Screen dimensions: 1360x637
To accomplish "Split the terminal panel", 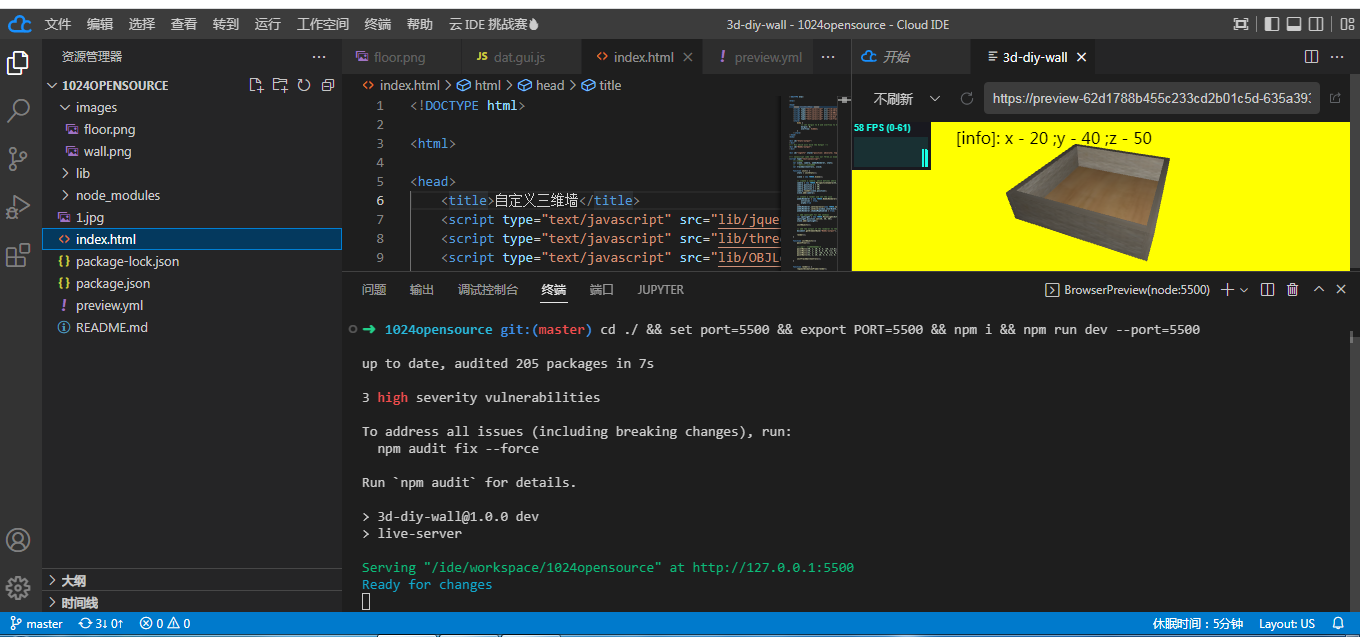I will coord(1267,290).
